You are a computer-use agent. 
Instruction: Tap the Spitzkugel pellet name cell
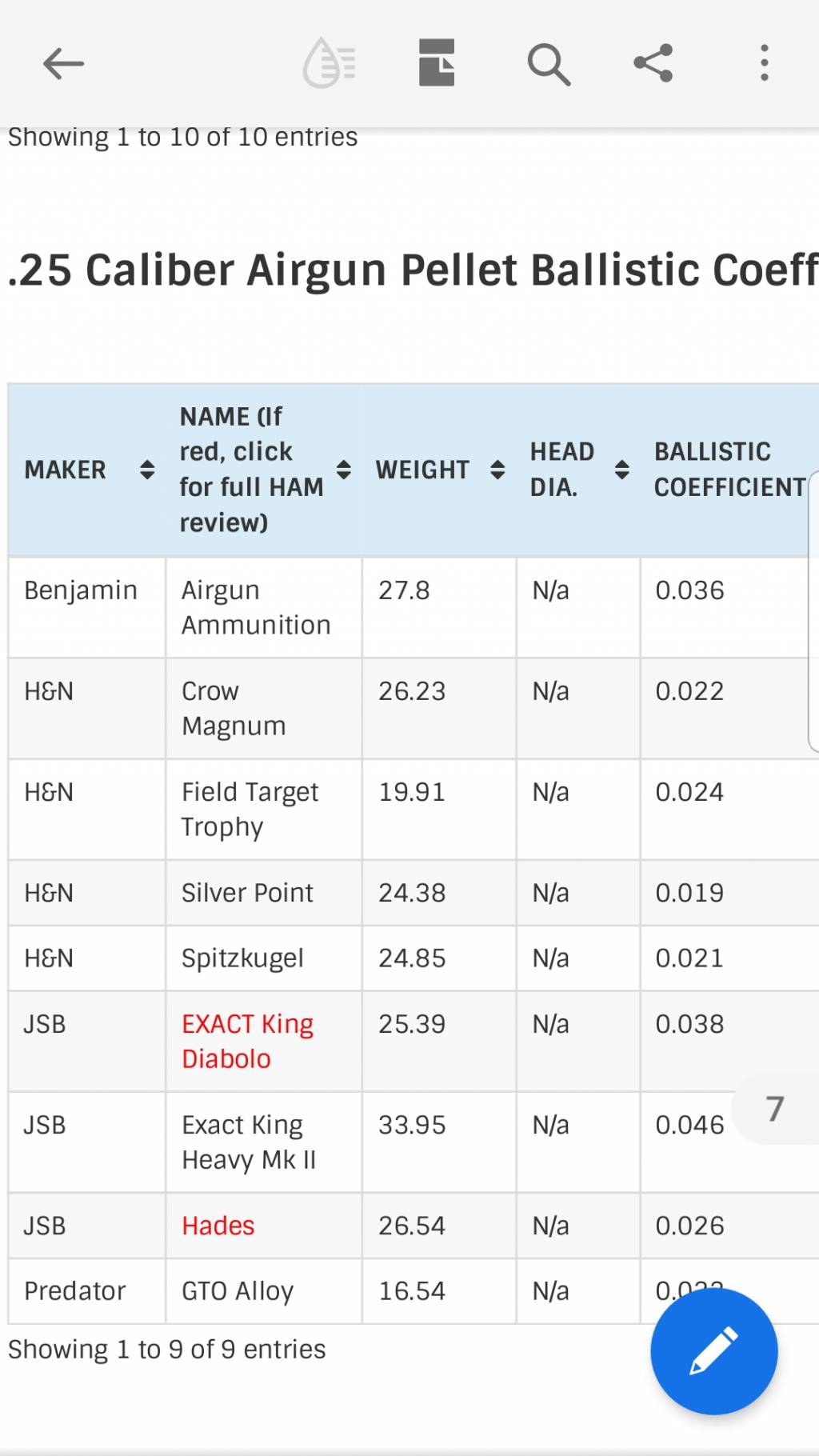click(x=263, y=958)
